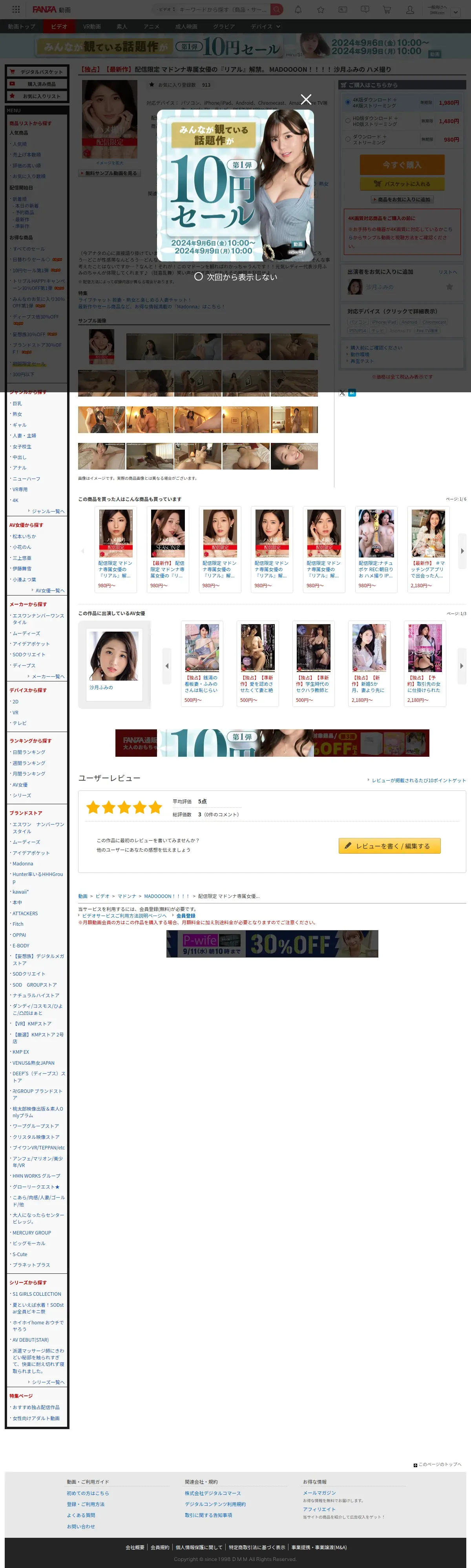Select the HD版ダウンロード radio option
Screen dimensions: 471x1568
coord(347,120)
